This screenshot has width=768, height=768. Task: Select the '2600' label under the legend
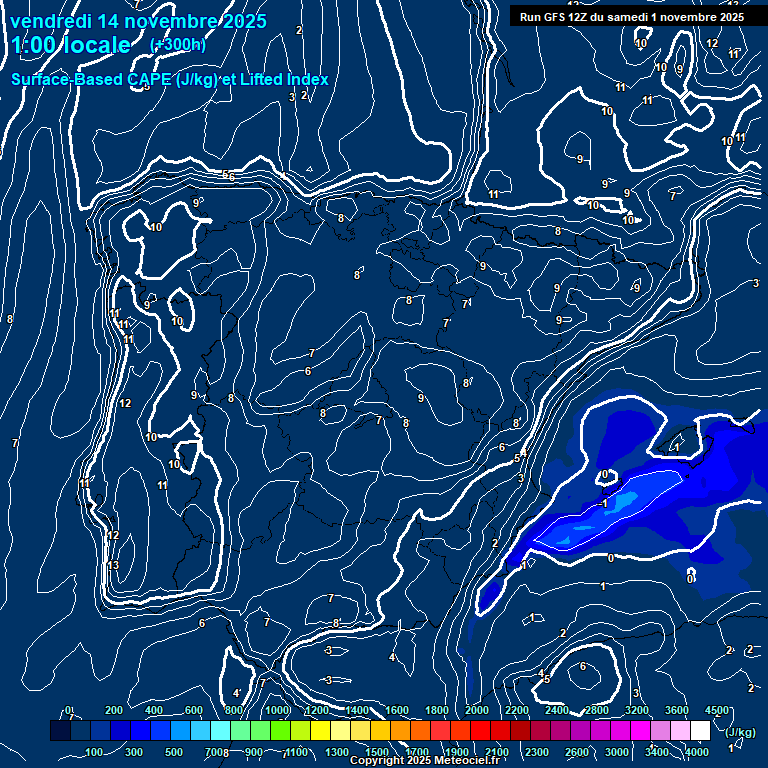577,752
